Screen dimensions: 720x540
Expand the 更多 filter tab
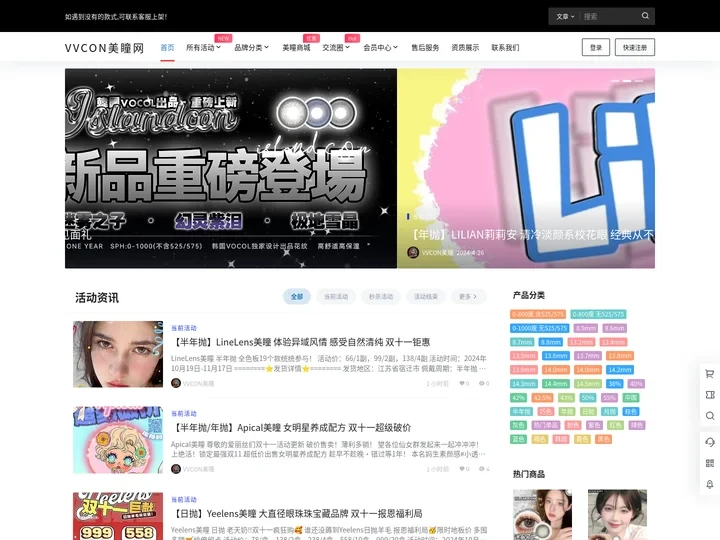coord(468,297)
